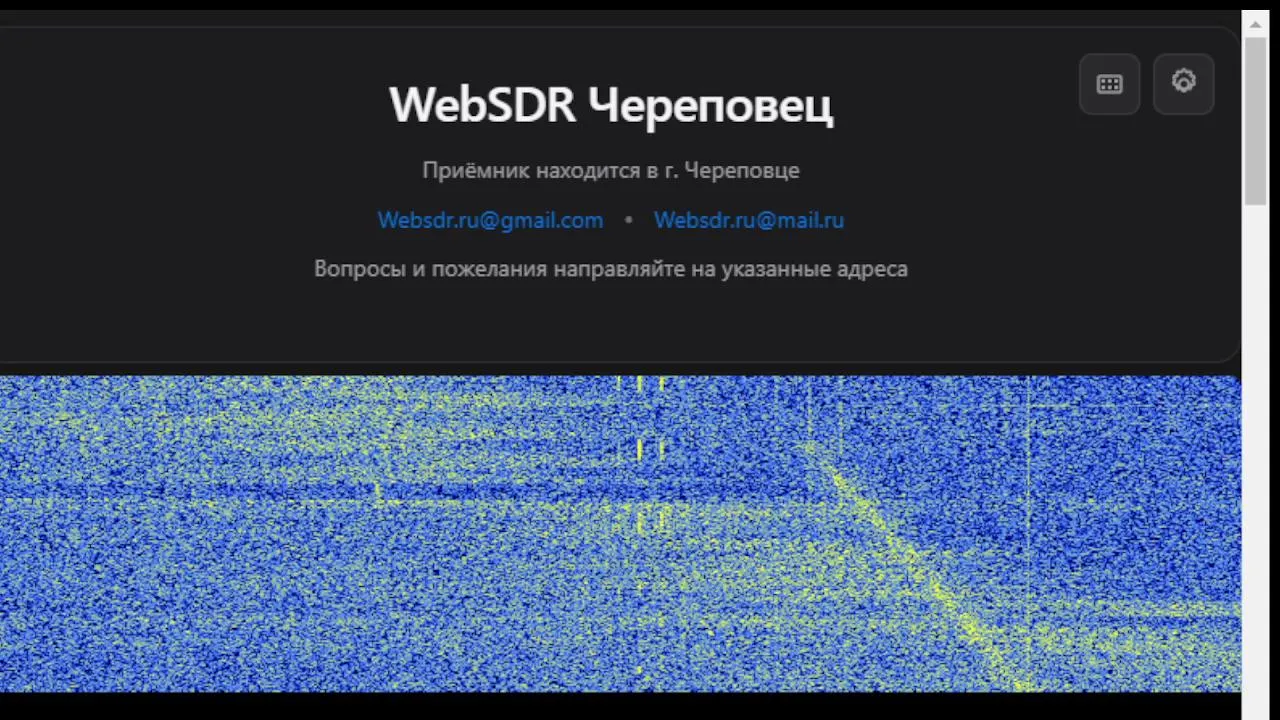
Task: Click the waterfall spectrum display
Action: 620,534
